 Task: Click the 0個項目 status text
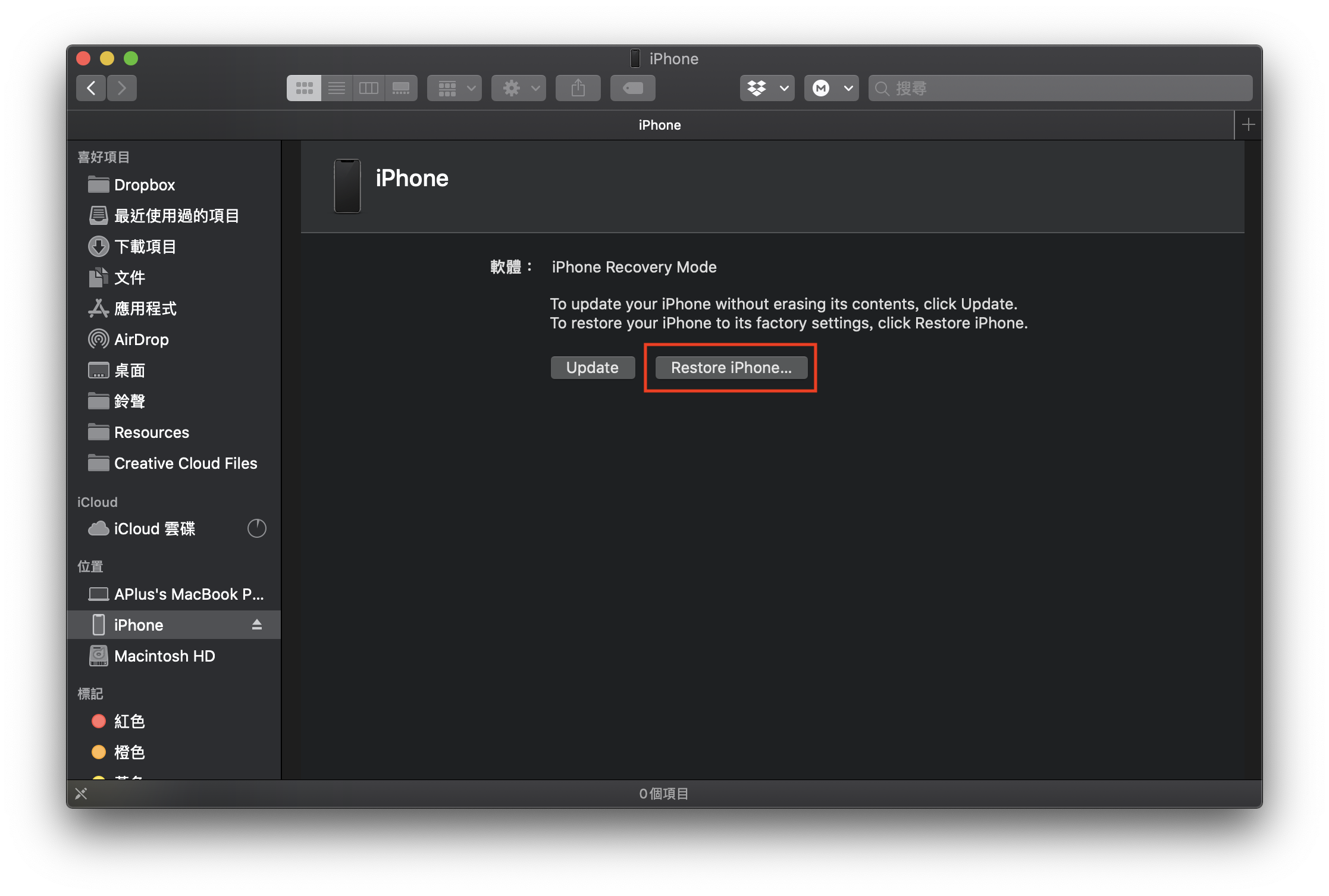point(664,794)
